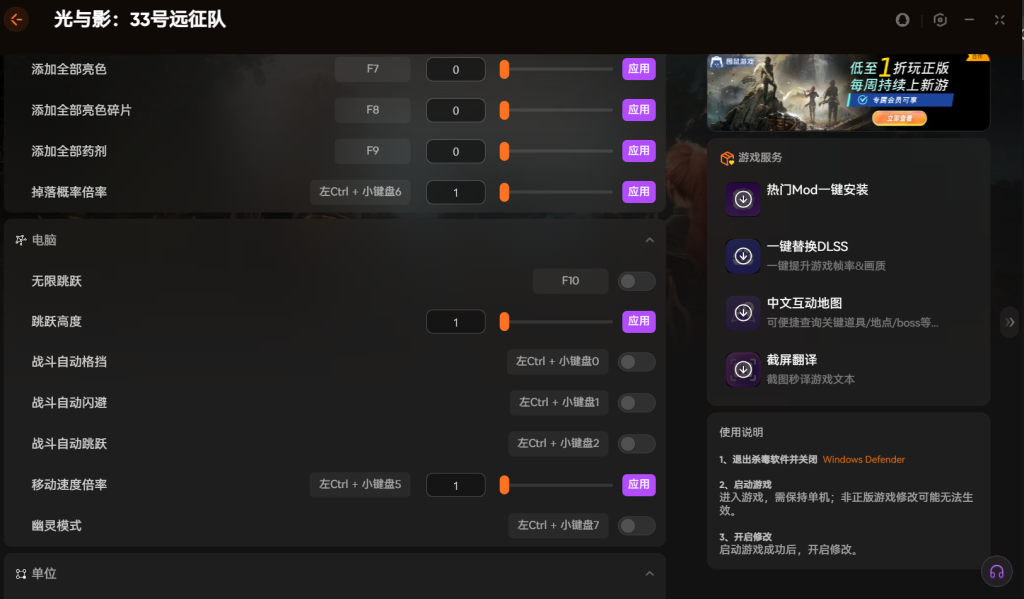
Task: Open the 中文互动地图 download icon
Action: pos(743,313)
